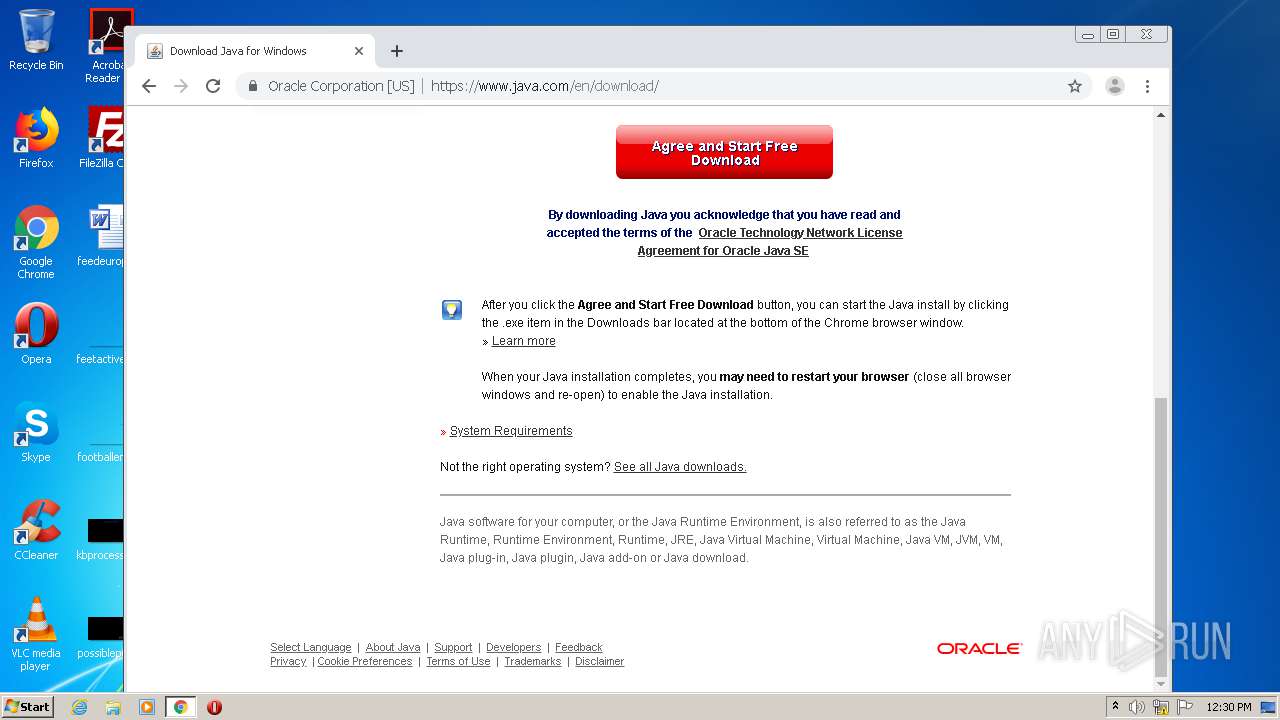This screenshot has width=1280, height=720.
Task: Select the feedeurop Word document icon
Action: pos(102,236)
